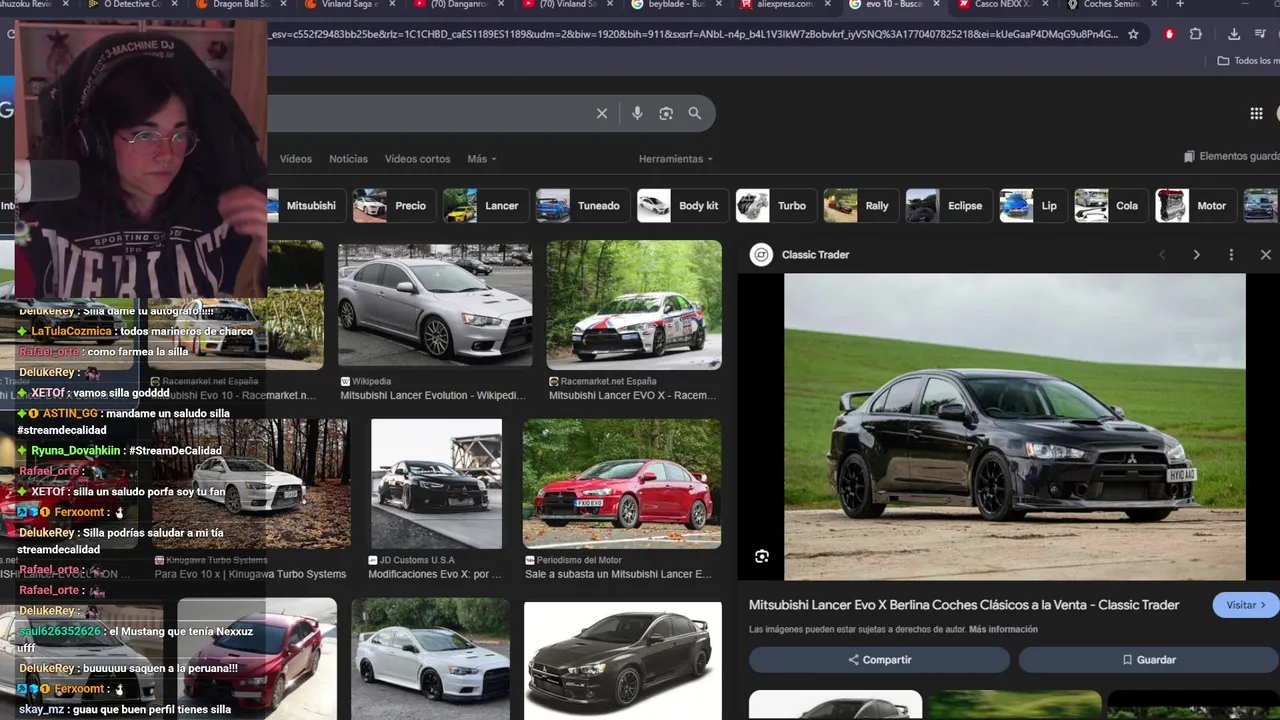This screenshot has height=720, width=1280.
Task: Switch to the Noticias search tab
Action: pos(348,159)
